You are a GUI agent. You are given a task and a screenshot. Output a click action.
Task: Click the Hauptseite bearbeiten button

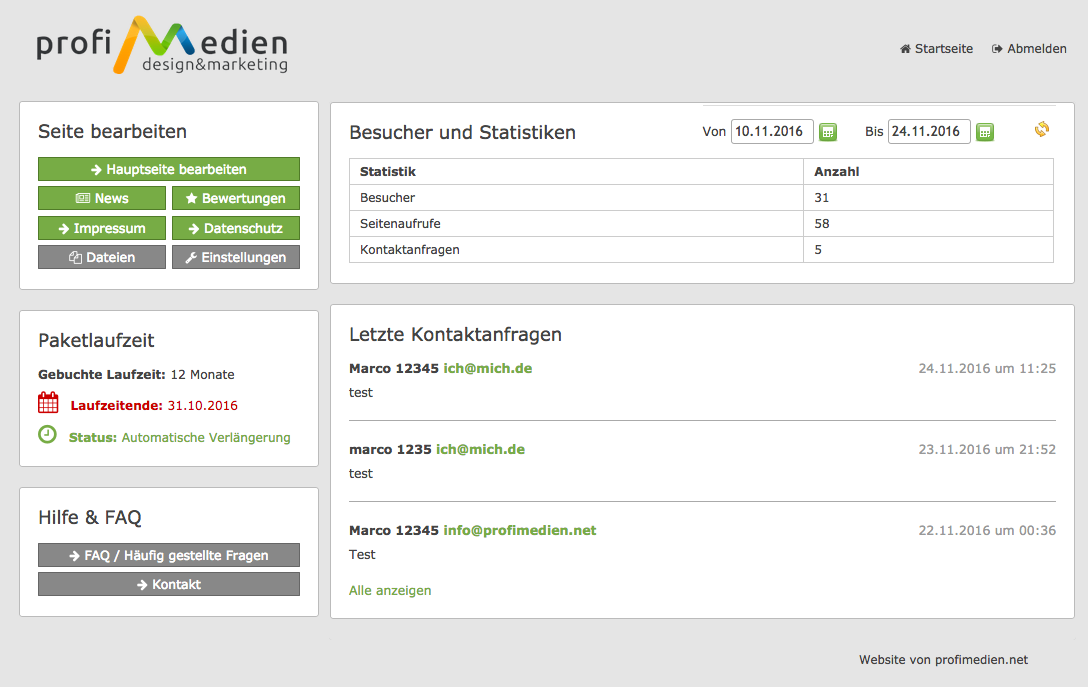(x=169, y=169)
